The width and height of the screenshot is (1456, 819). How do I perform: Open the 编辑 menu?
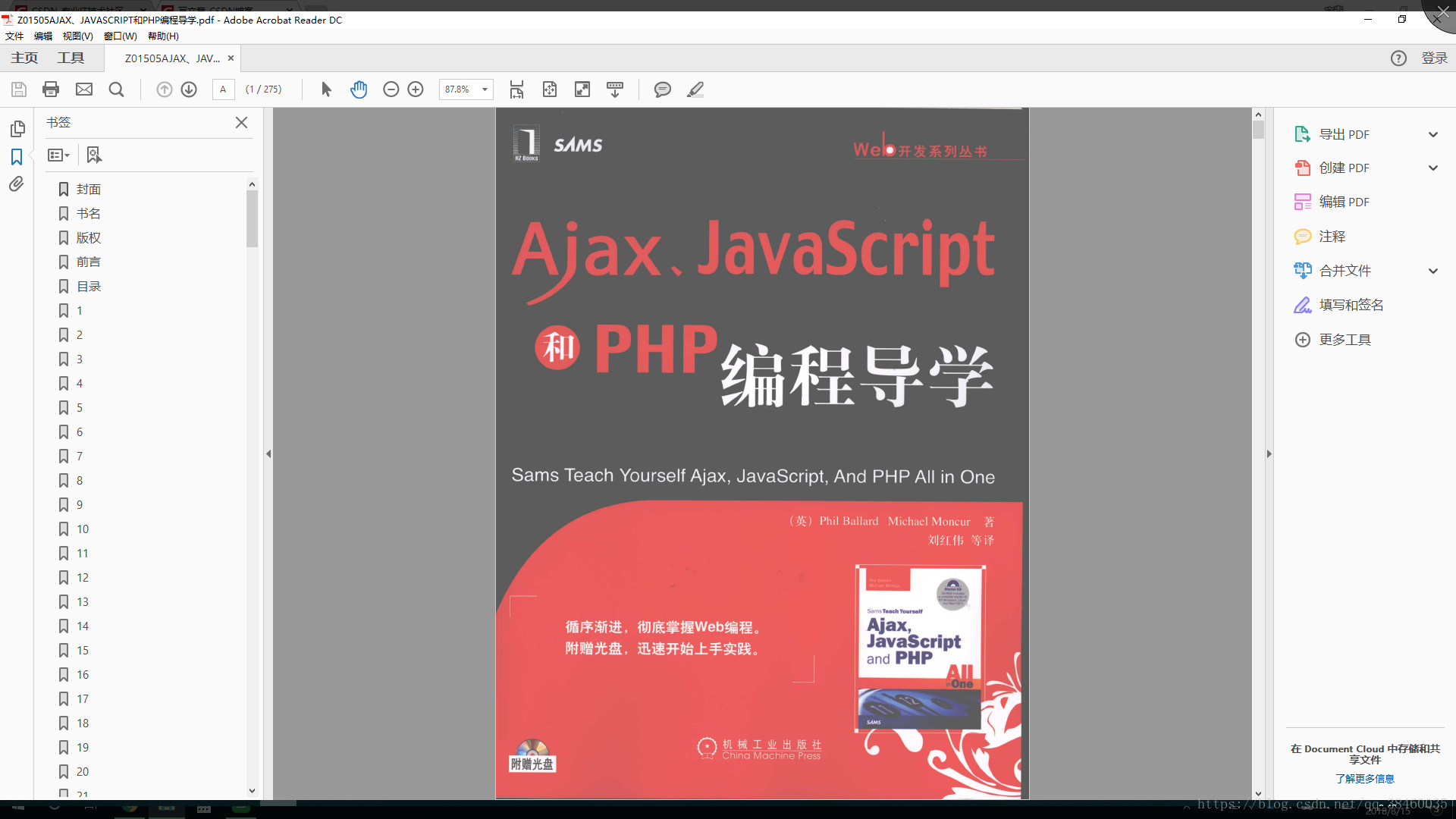[x=43, y=36]
